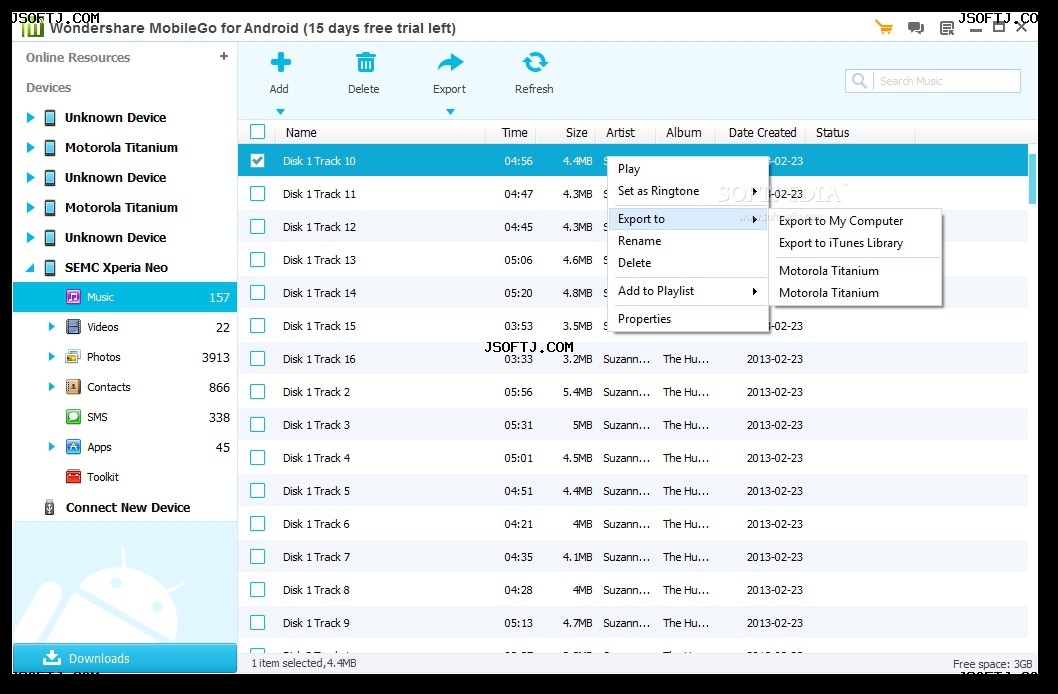The image size is (1058, 694).
Task: Select the Videos filmstrip icon
Action: (x=74, y=327)
